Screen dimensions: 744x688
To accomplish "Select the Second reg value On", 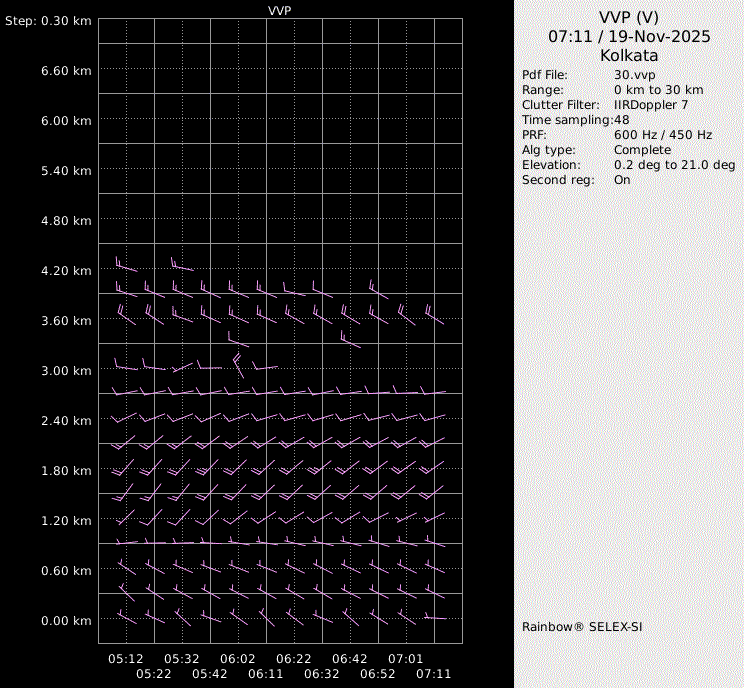I will pos(622,180).
